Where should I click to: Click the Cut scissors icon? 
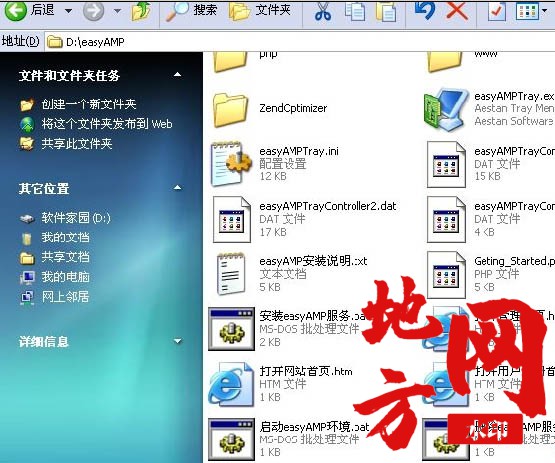pos(323,11)
